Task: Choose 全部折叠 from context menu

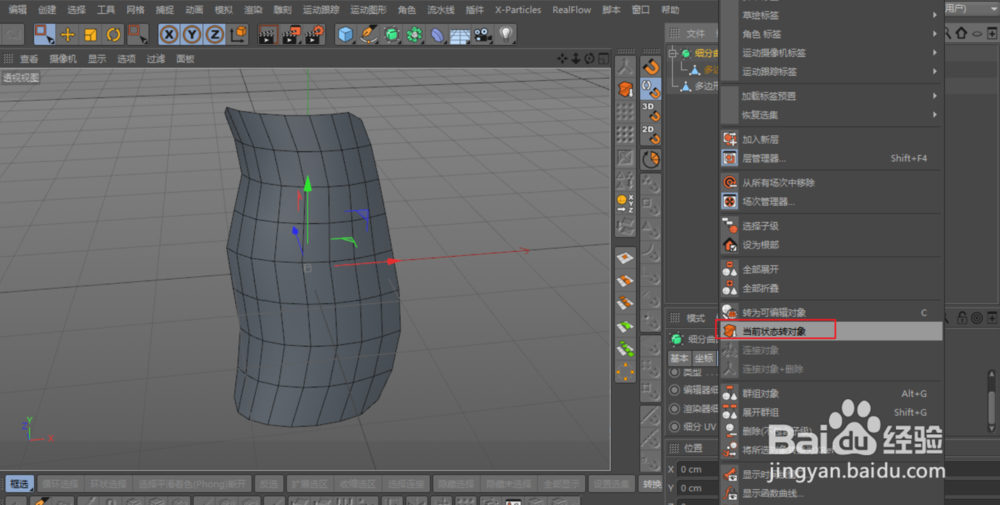Action: click(832, 288)
